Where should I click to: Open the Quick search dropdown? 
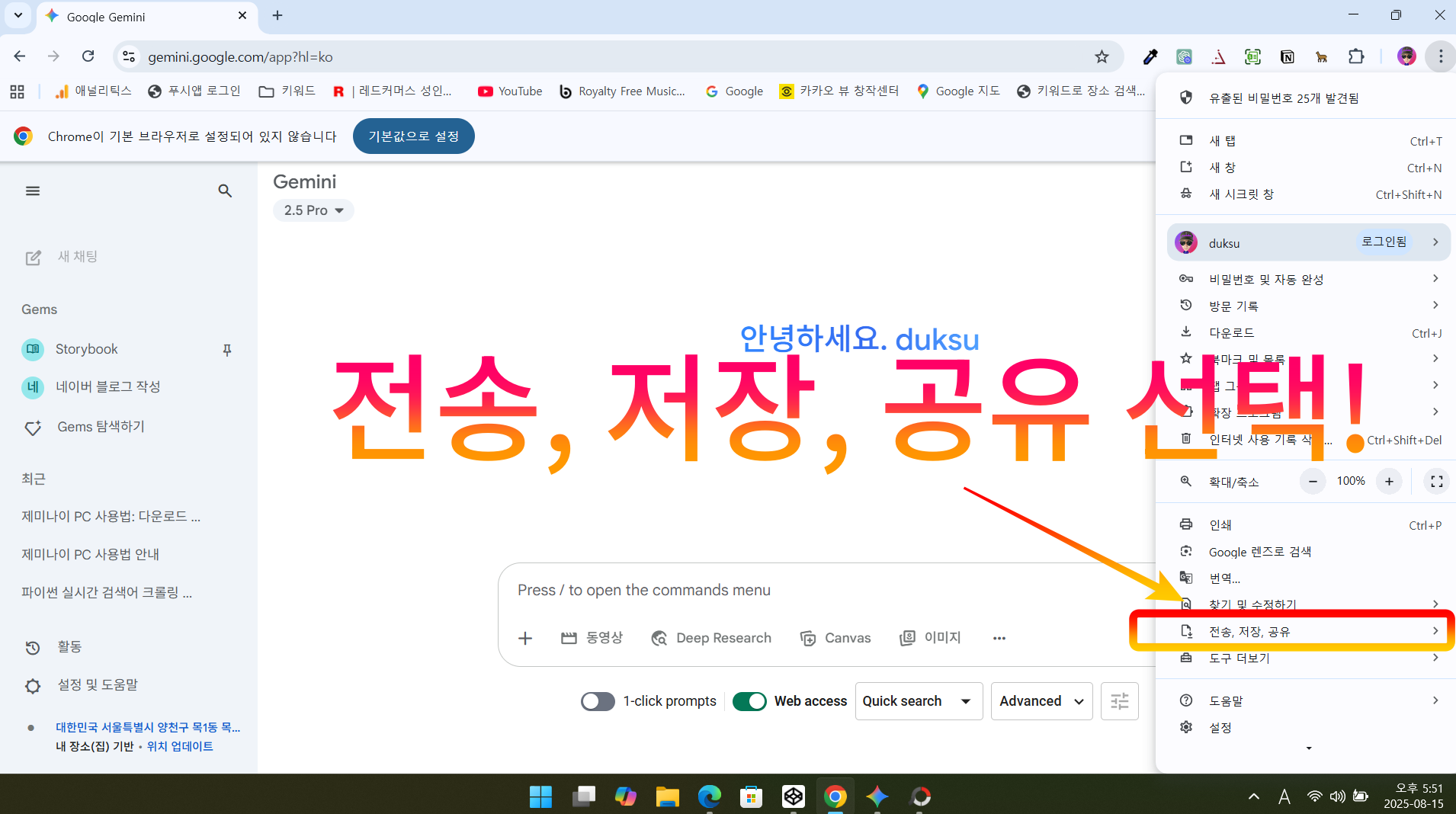pyautogui.click(x=919, y=701)
